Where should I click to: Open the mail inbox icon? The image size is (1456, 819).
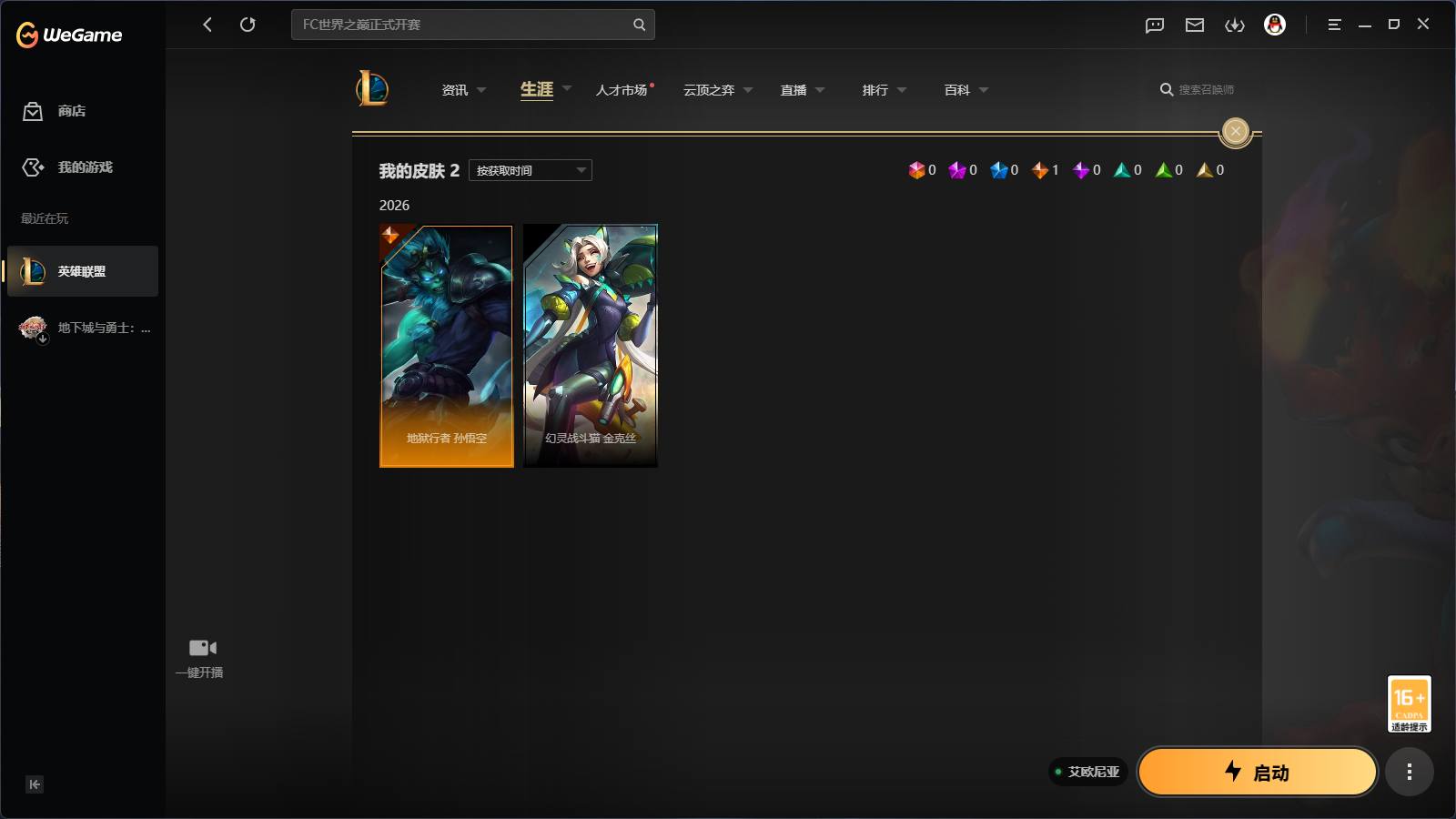1195,25
